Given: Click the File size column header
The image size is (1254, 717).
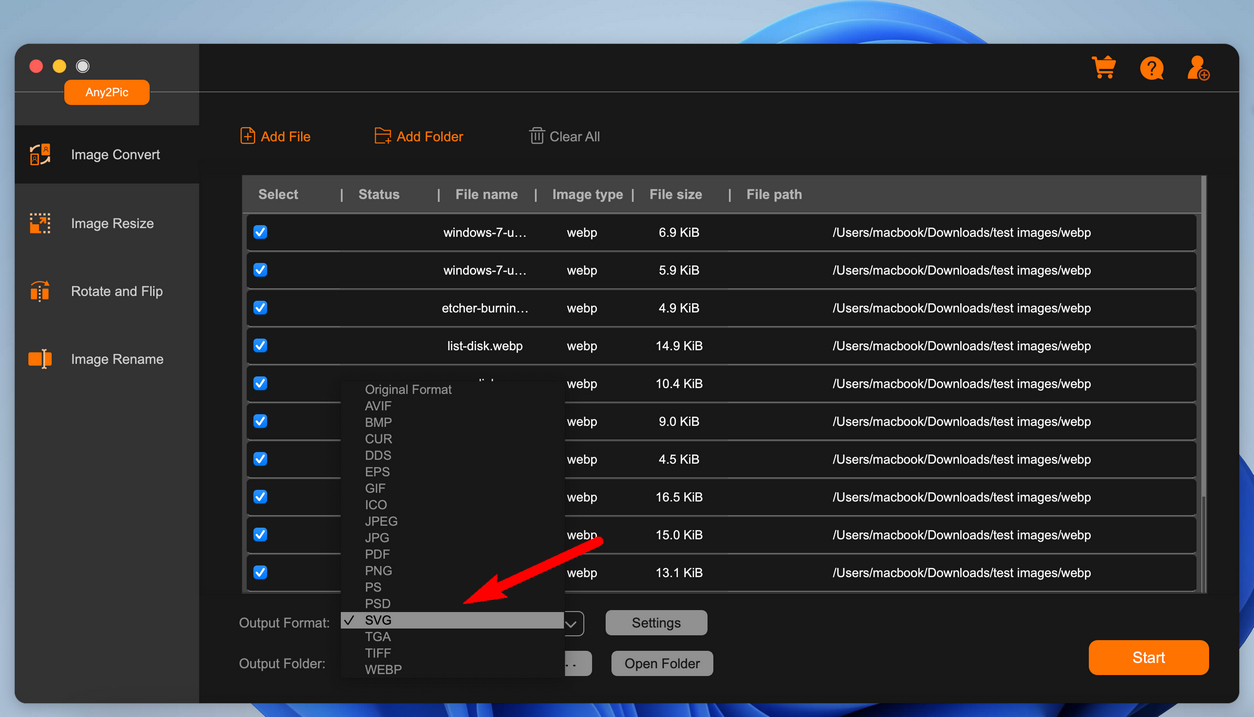Looking at the screenshot, I should [x=676, y=195].
